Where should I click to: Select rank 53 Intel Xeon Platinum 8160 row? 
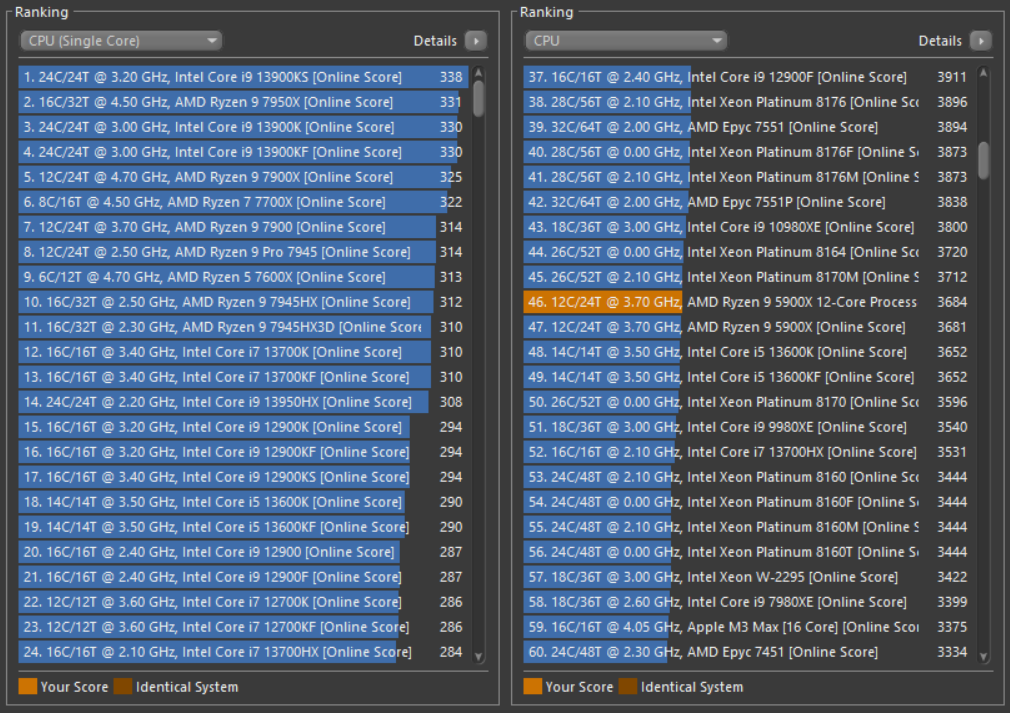tap(748, 477)
